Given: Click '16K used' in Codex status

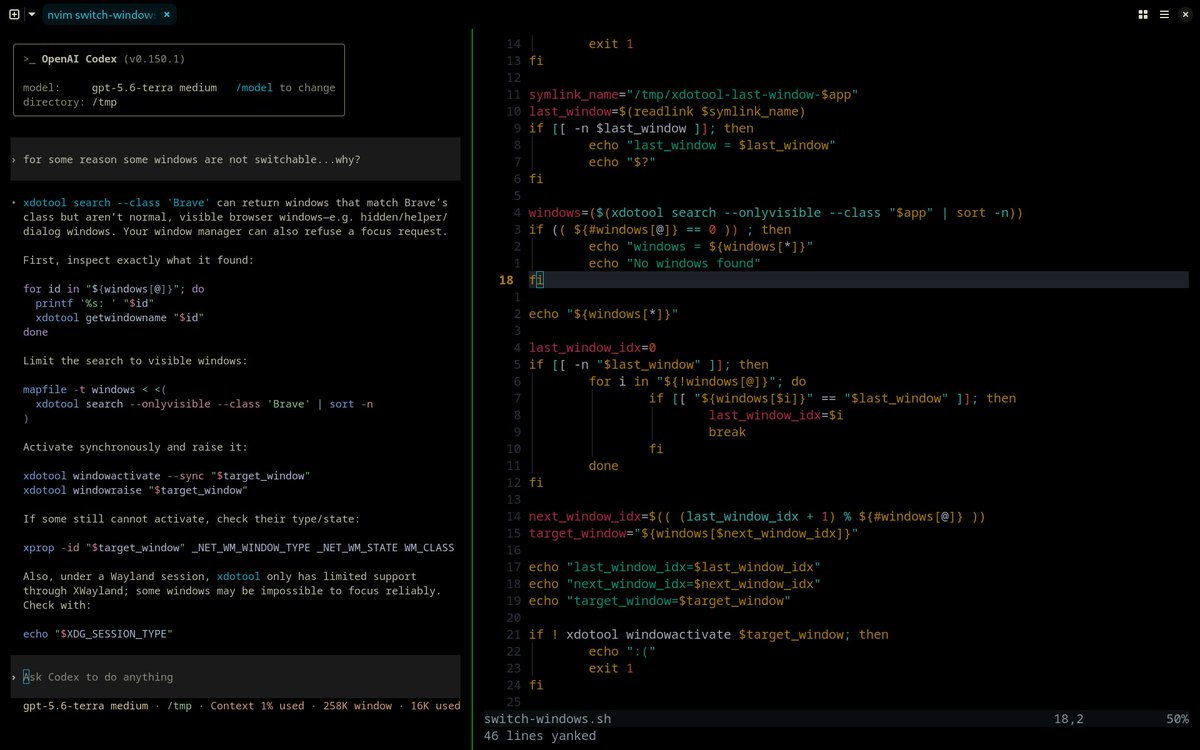Looking at the screenshot, I should (435, 706).
